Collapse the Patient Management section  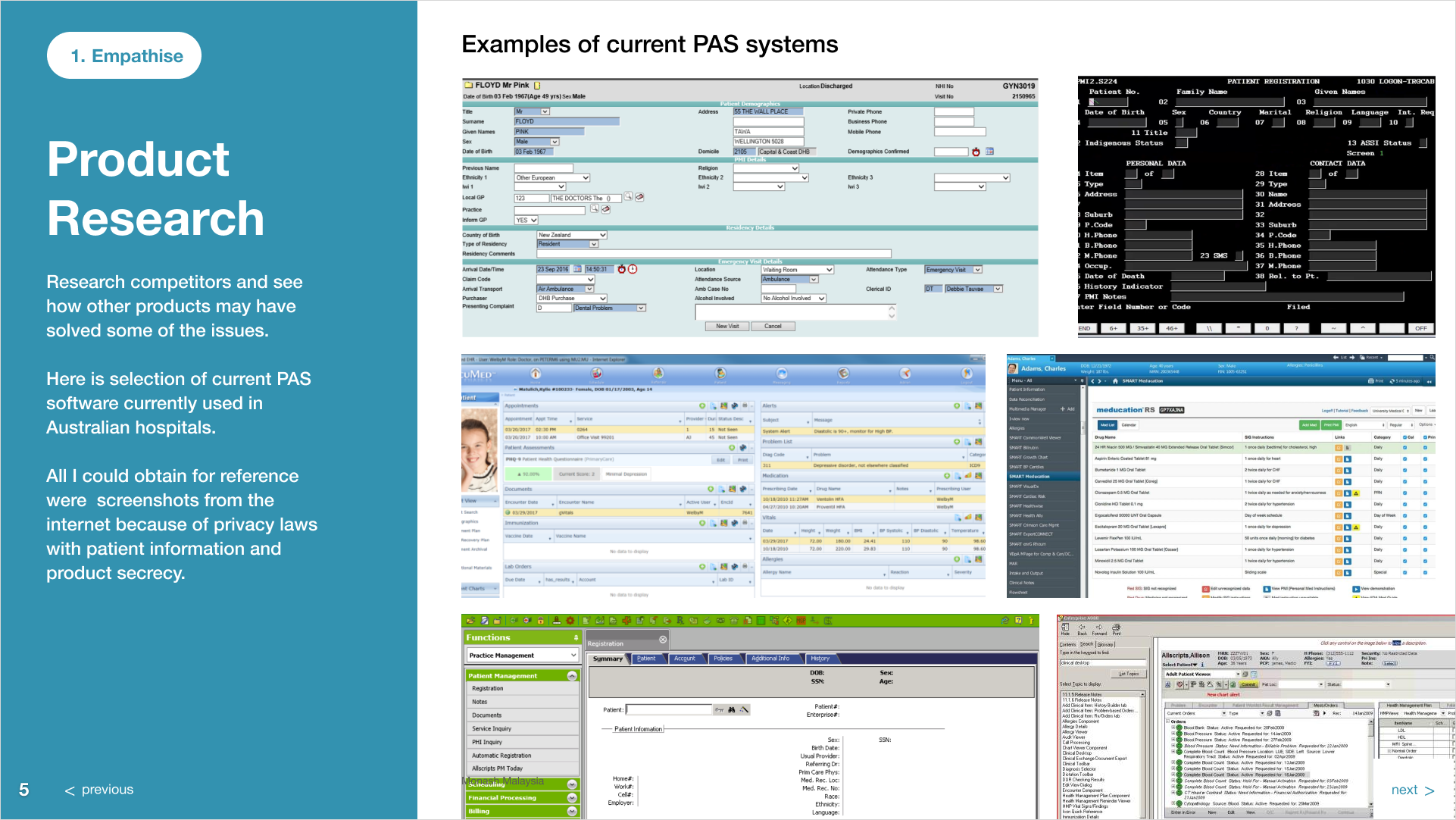(x=572, y=676)
